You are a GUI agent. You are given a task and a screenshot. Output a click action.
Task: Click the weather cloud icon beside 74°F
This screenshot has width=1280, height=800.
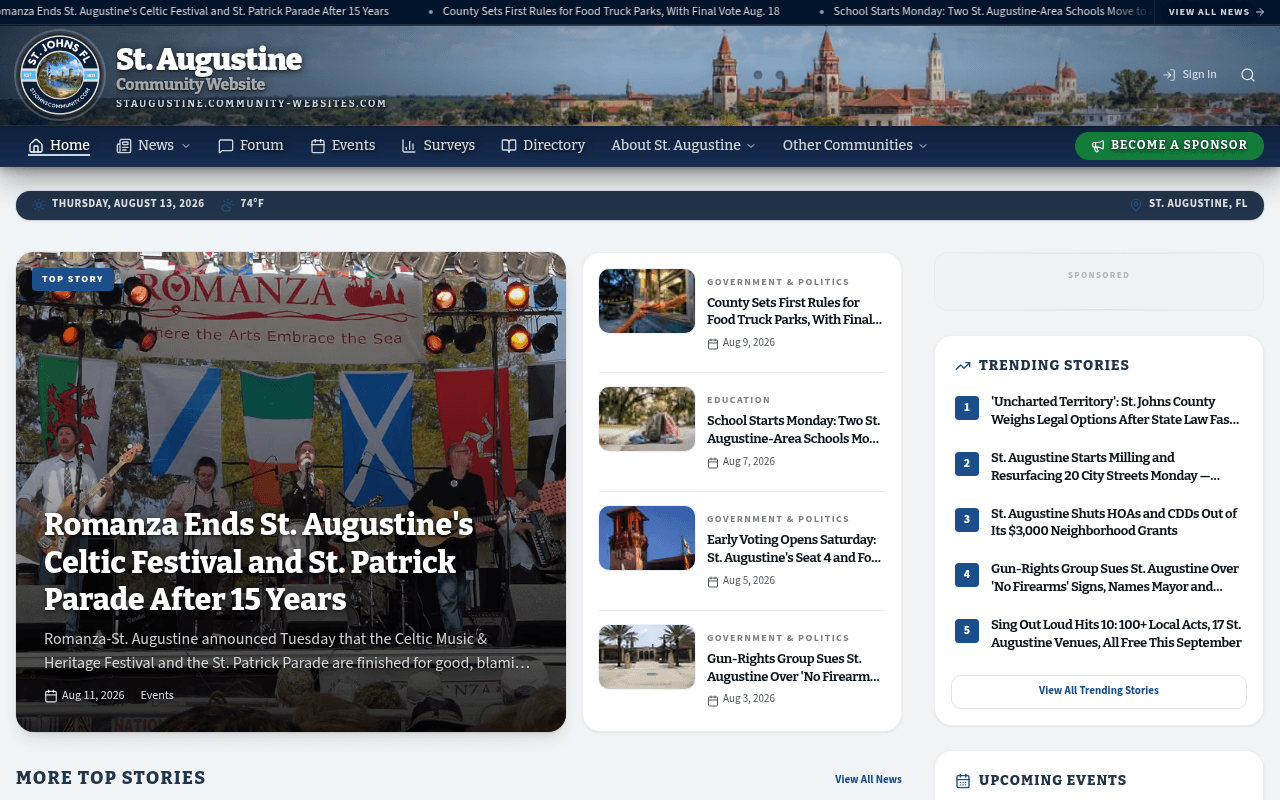coord(227,204)
